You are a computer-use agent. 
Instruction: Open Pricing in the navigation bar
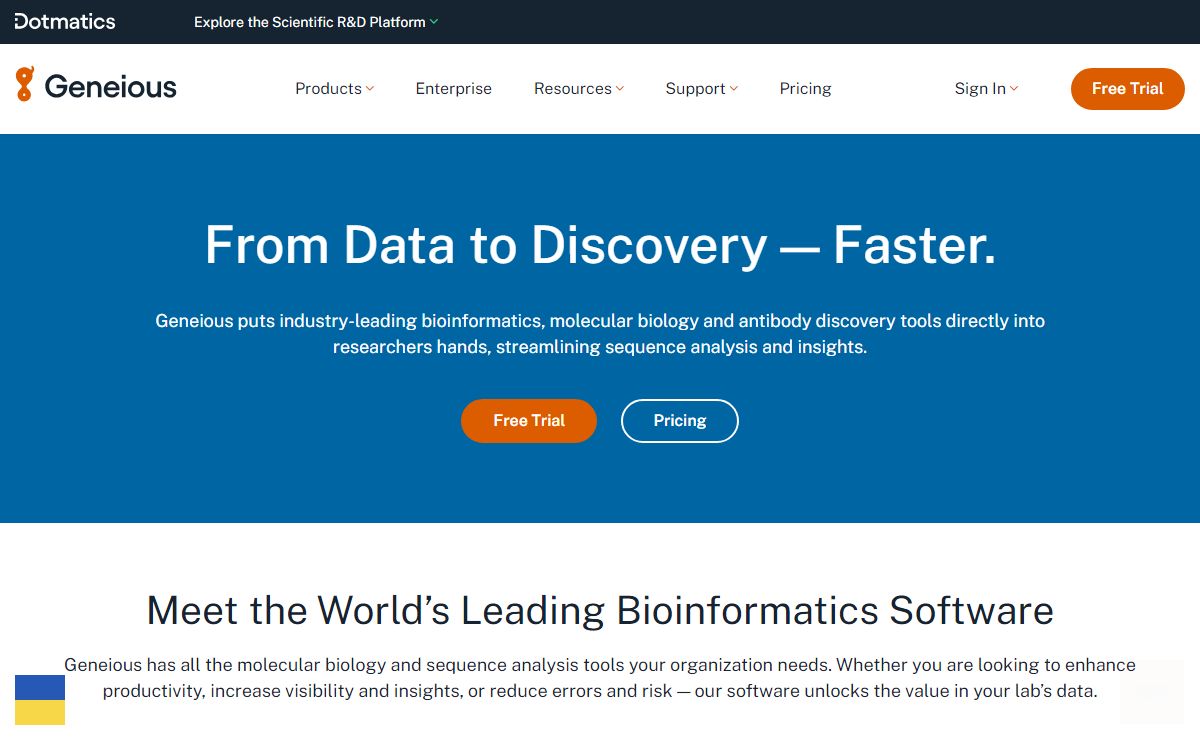806,88
